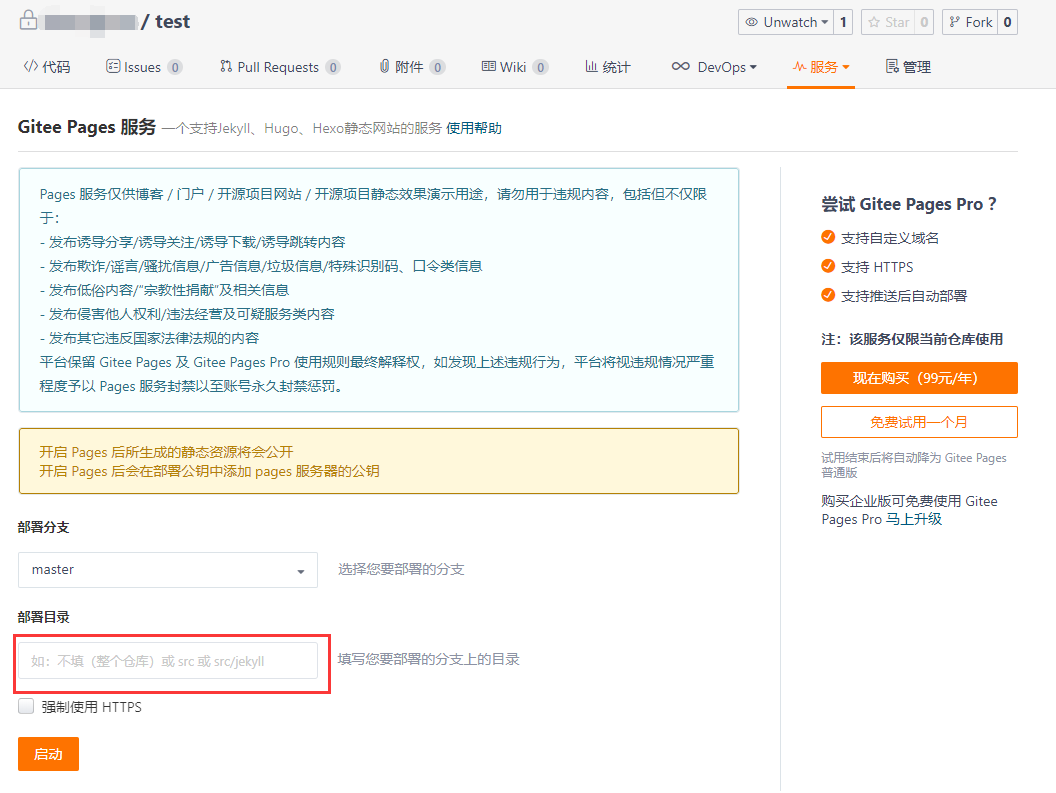This screenshot has width=1056, height=793.
Task: Click the Pull Requests branch icon
Action: point(226,66)
